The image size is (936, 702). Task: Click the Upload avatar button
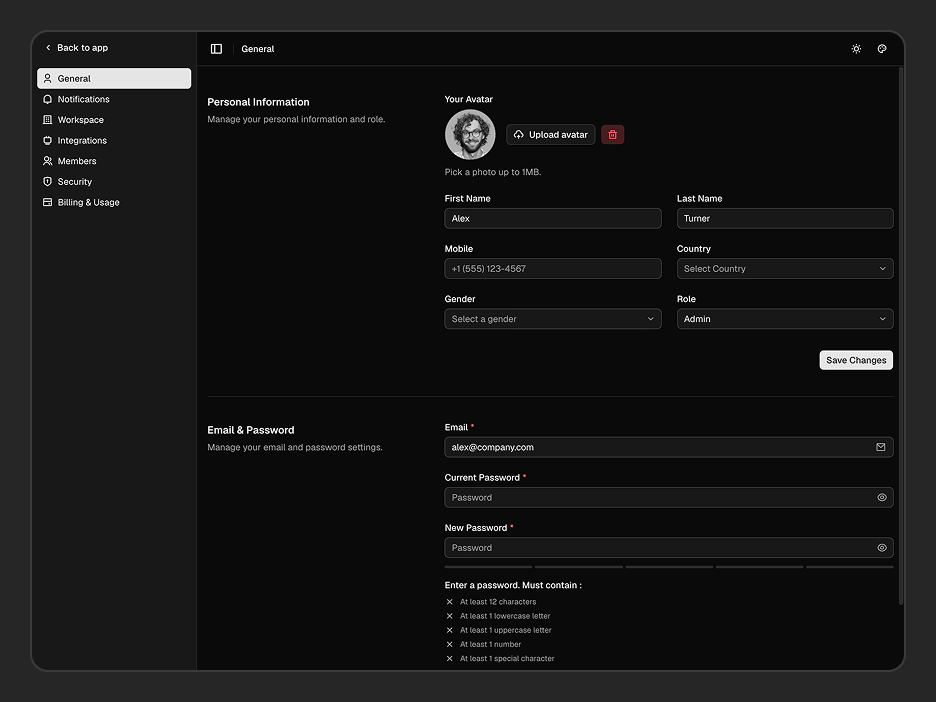(x=550, y=135)
